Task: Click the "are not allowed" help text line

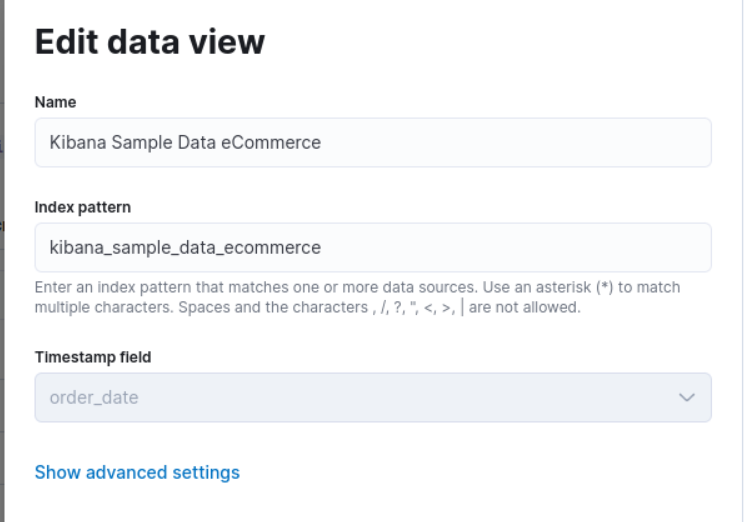Action: click(524, 307)
